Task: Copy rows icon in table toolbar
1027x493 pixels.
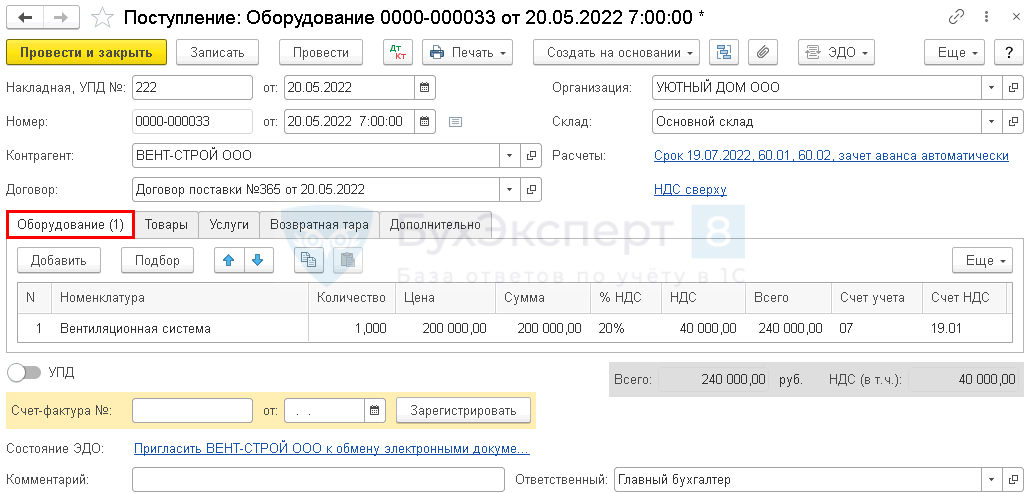Action: pos(309,260)
